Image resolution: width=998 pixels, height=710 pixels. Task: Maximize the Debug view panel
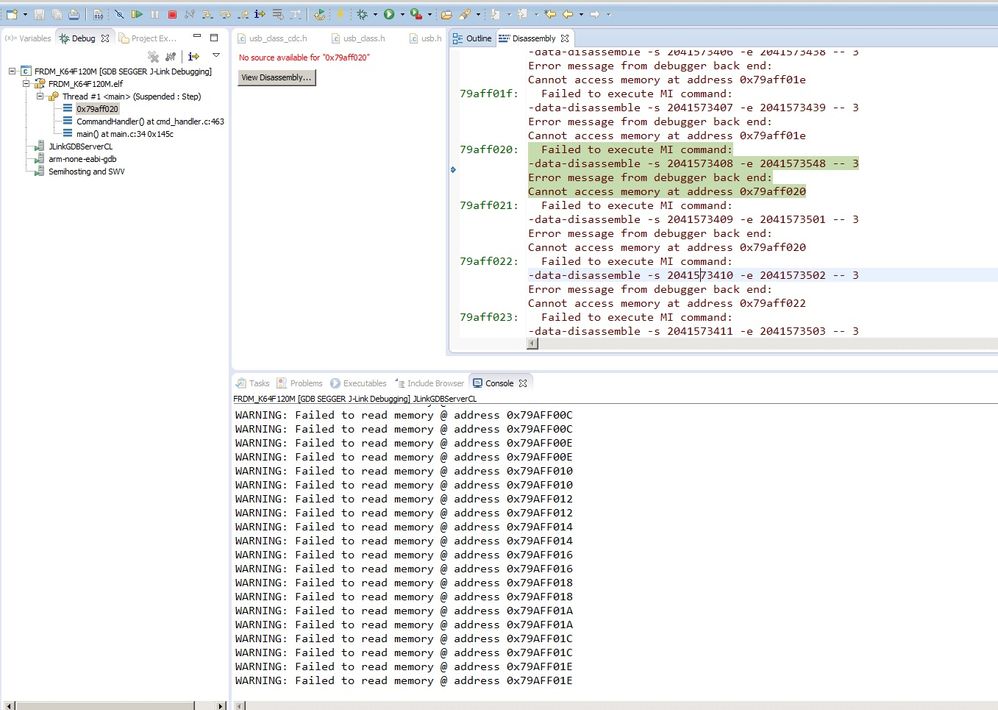tap(214, 38)
